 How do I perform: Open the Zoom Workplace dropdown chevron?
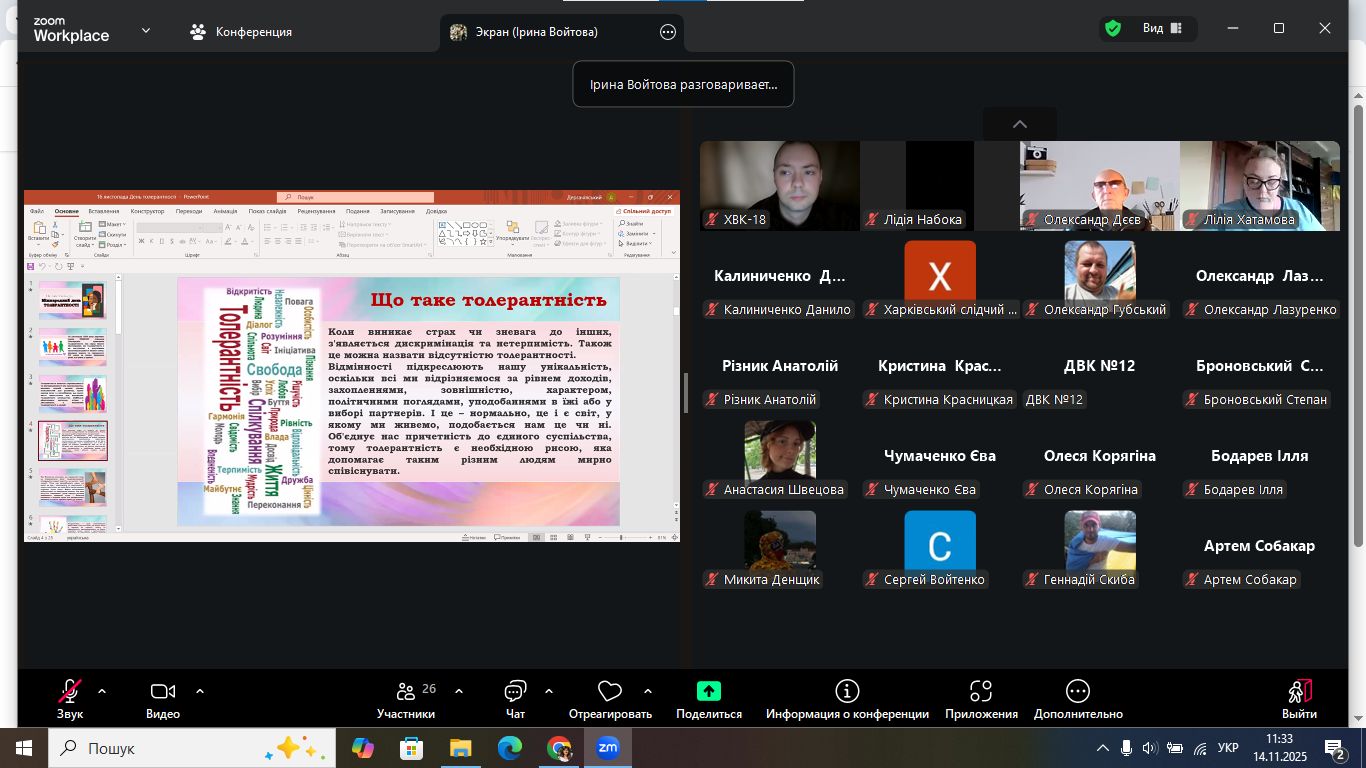[x=146, y=31]
